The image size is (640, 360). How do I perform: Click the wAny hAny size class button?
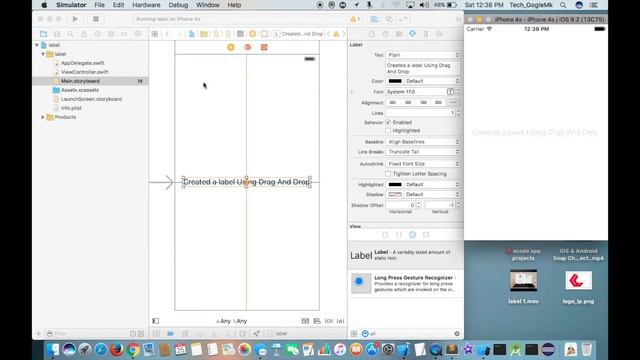(231, 321)
